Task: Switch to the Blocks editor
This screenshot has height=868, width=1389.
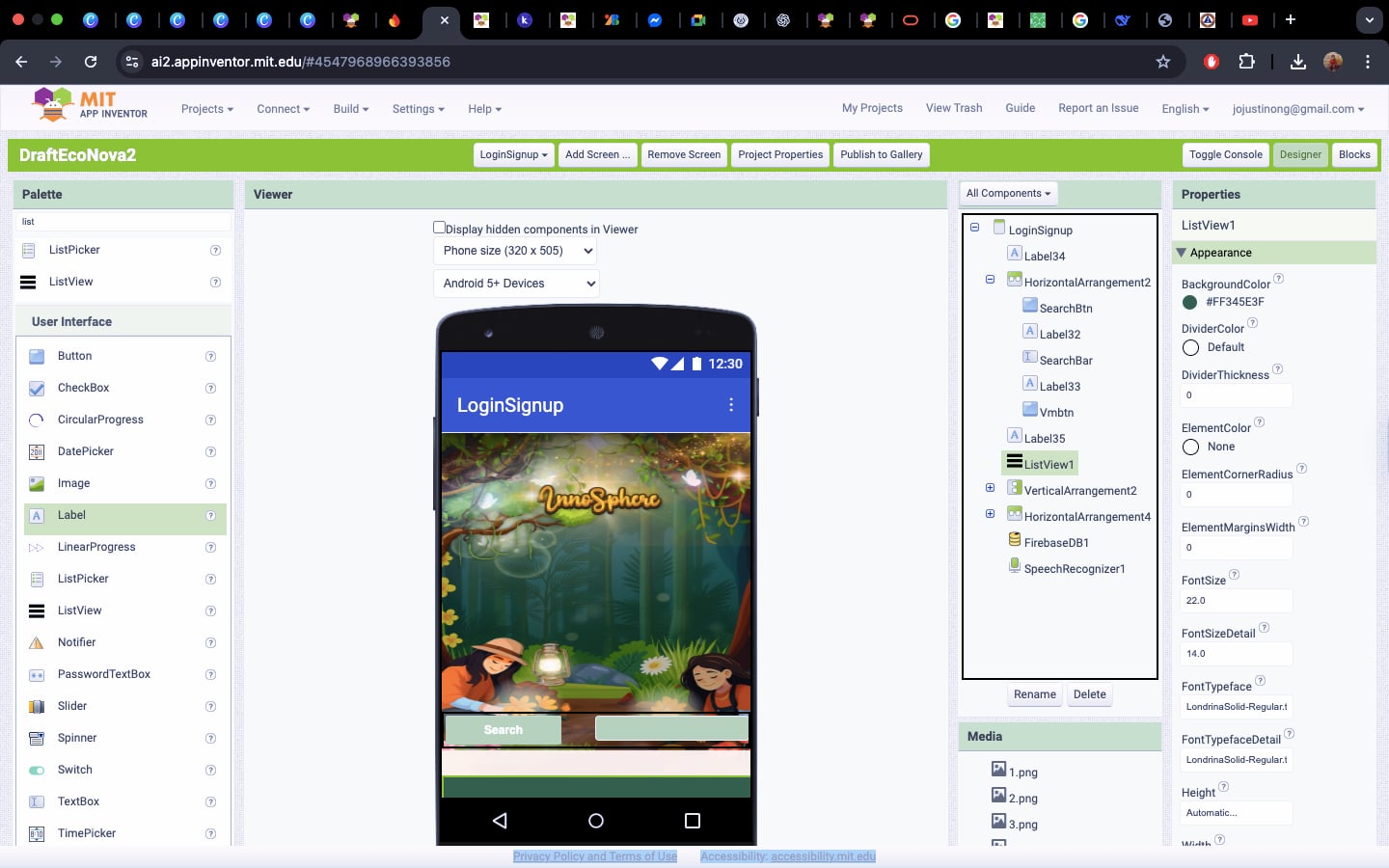Action: coord(1353,154)
